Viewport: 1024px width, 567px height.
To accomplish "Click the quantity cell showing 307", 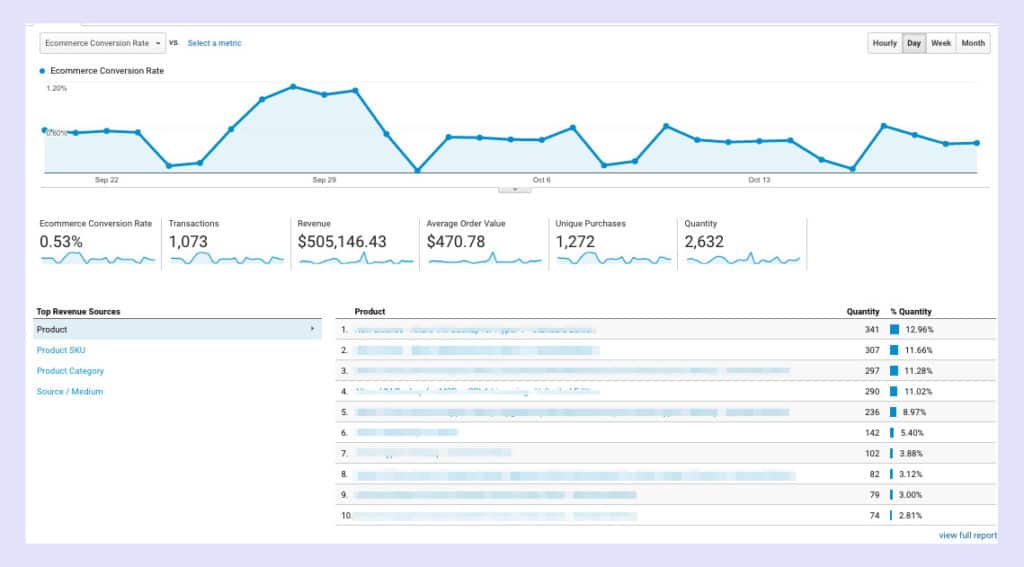I will pyautogui.click(x=872, y=351).
